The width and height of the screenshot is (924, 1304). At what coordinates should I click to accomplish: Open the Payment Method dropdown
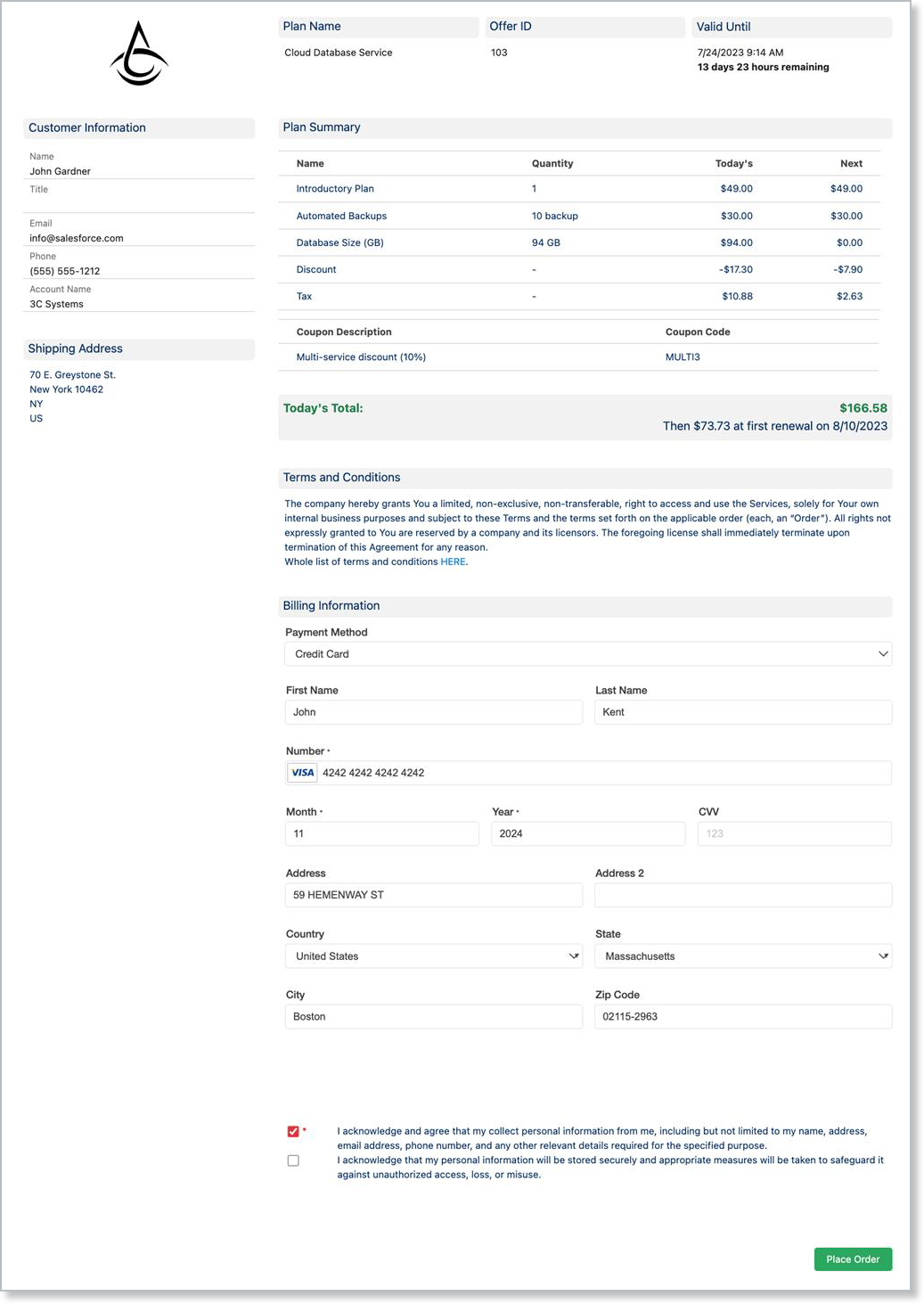click(x=588, y=653)
